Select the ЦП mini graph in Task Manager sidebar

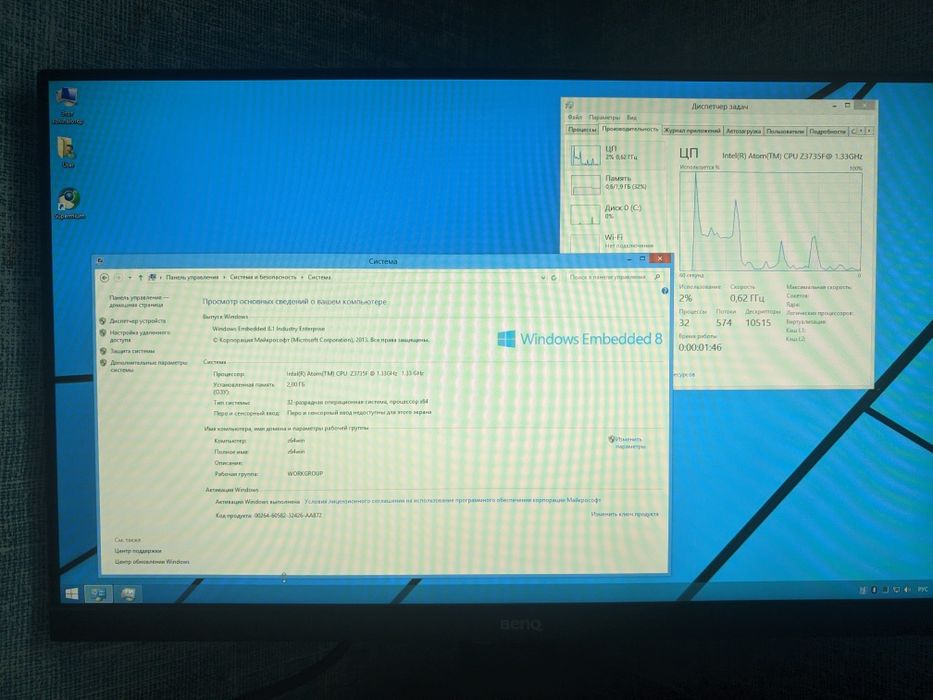pos(586,155)
